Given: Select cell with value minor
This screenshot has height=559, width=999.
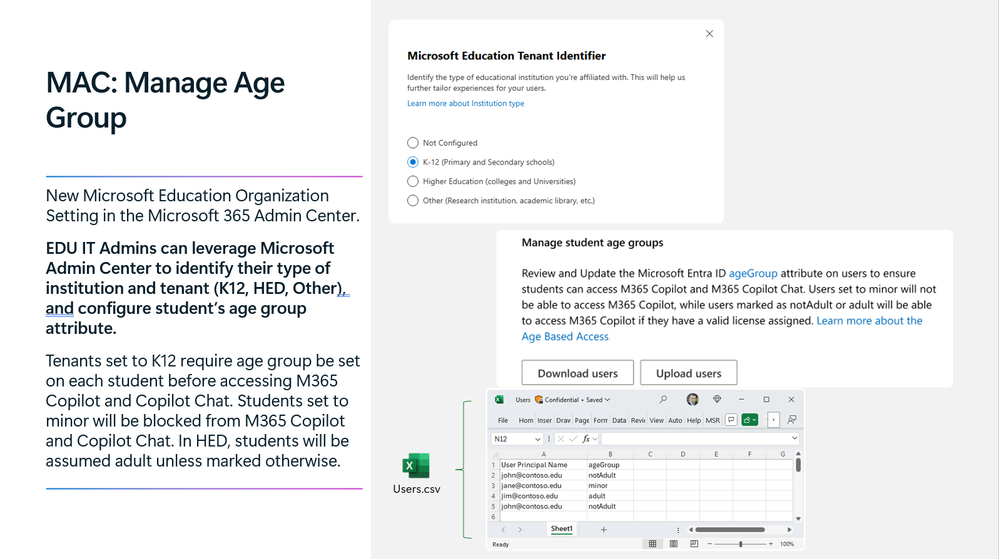Looking at the screenshot, I should click(x=610, y=486).
